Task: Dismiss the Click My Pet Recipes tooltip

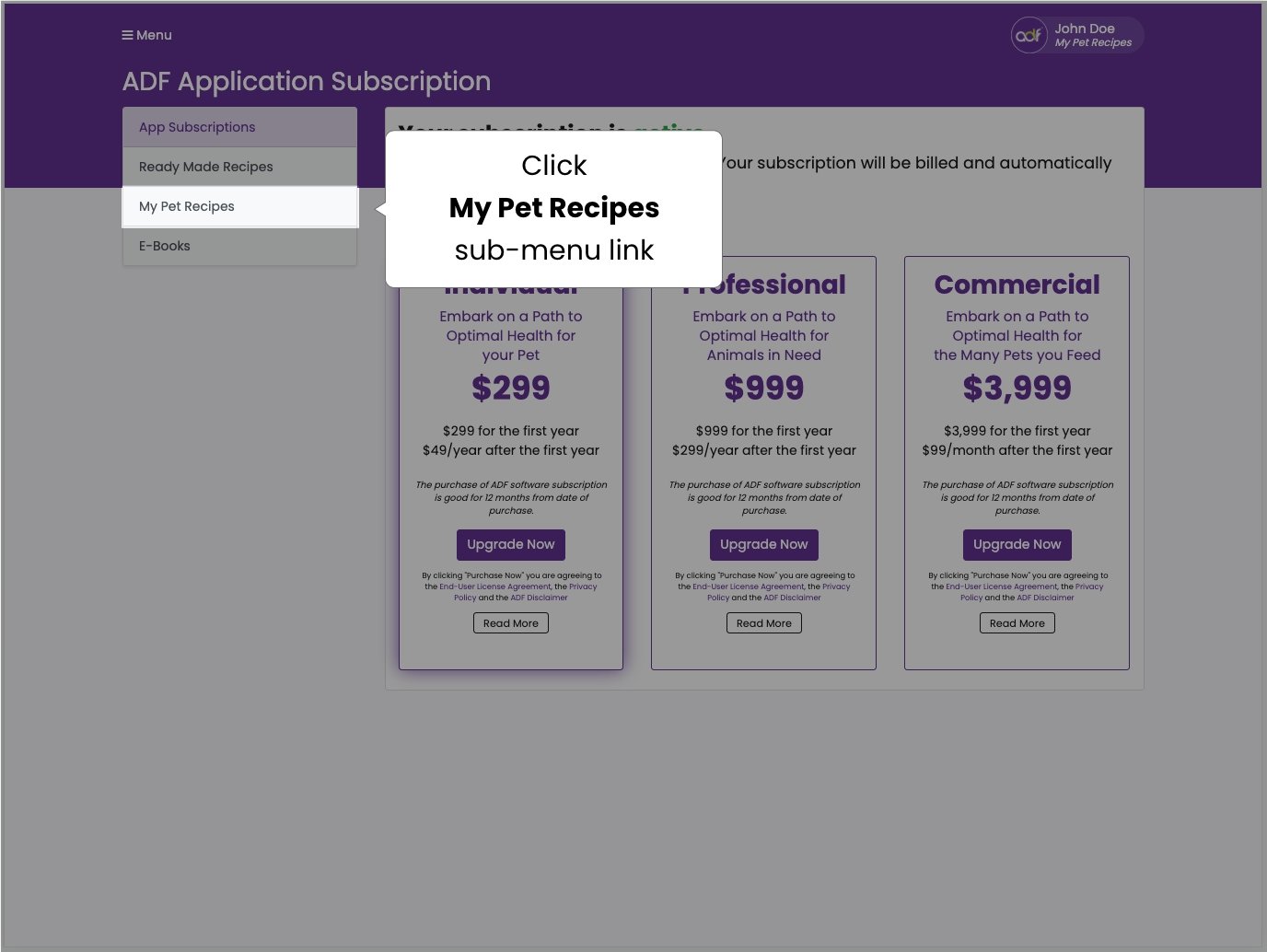Action: pos(553,208)
